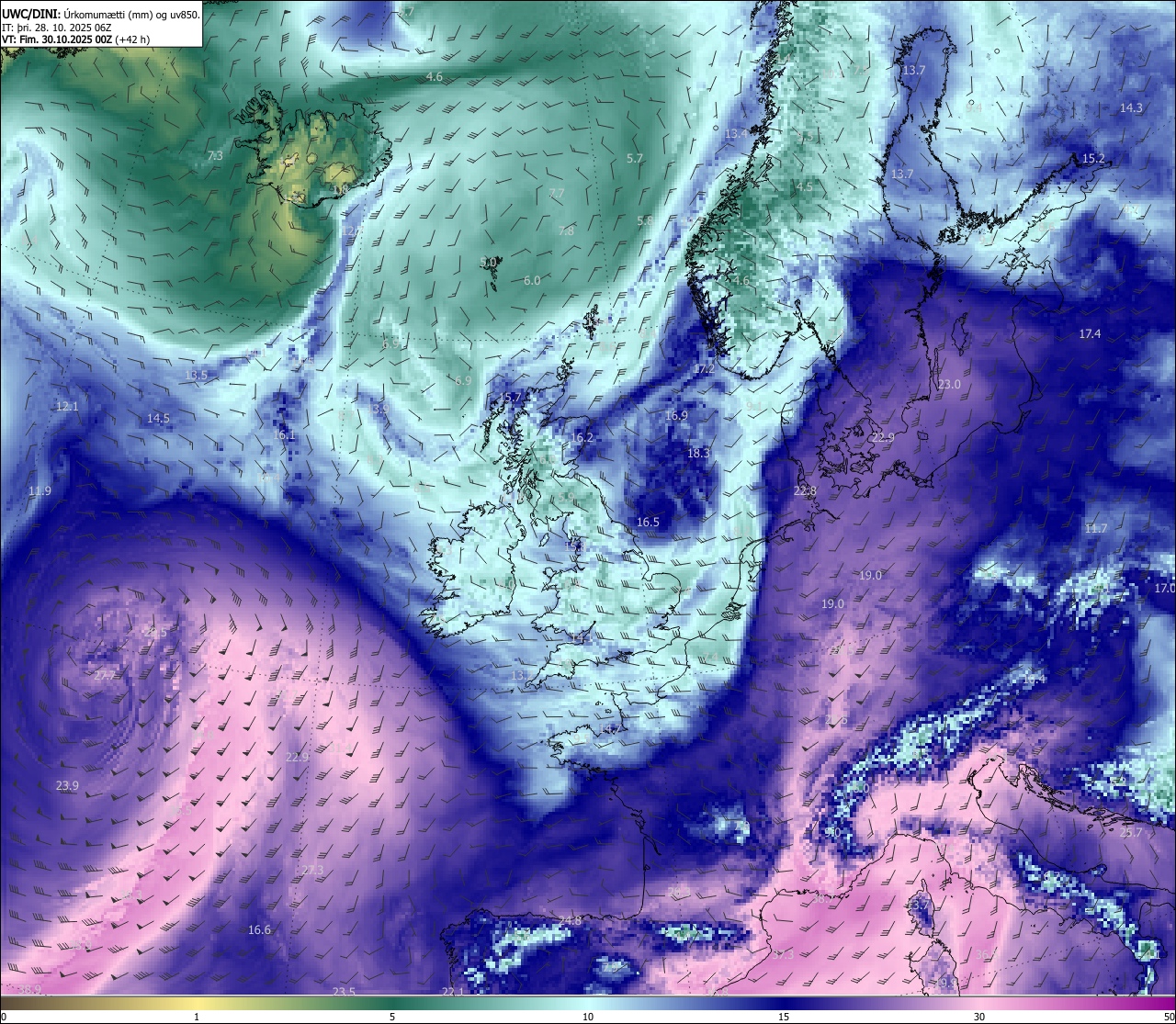The width and height of the screenshot is (1176, 1024).
Task: Click the 11.7 value label
Action: [1095, 528]
